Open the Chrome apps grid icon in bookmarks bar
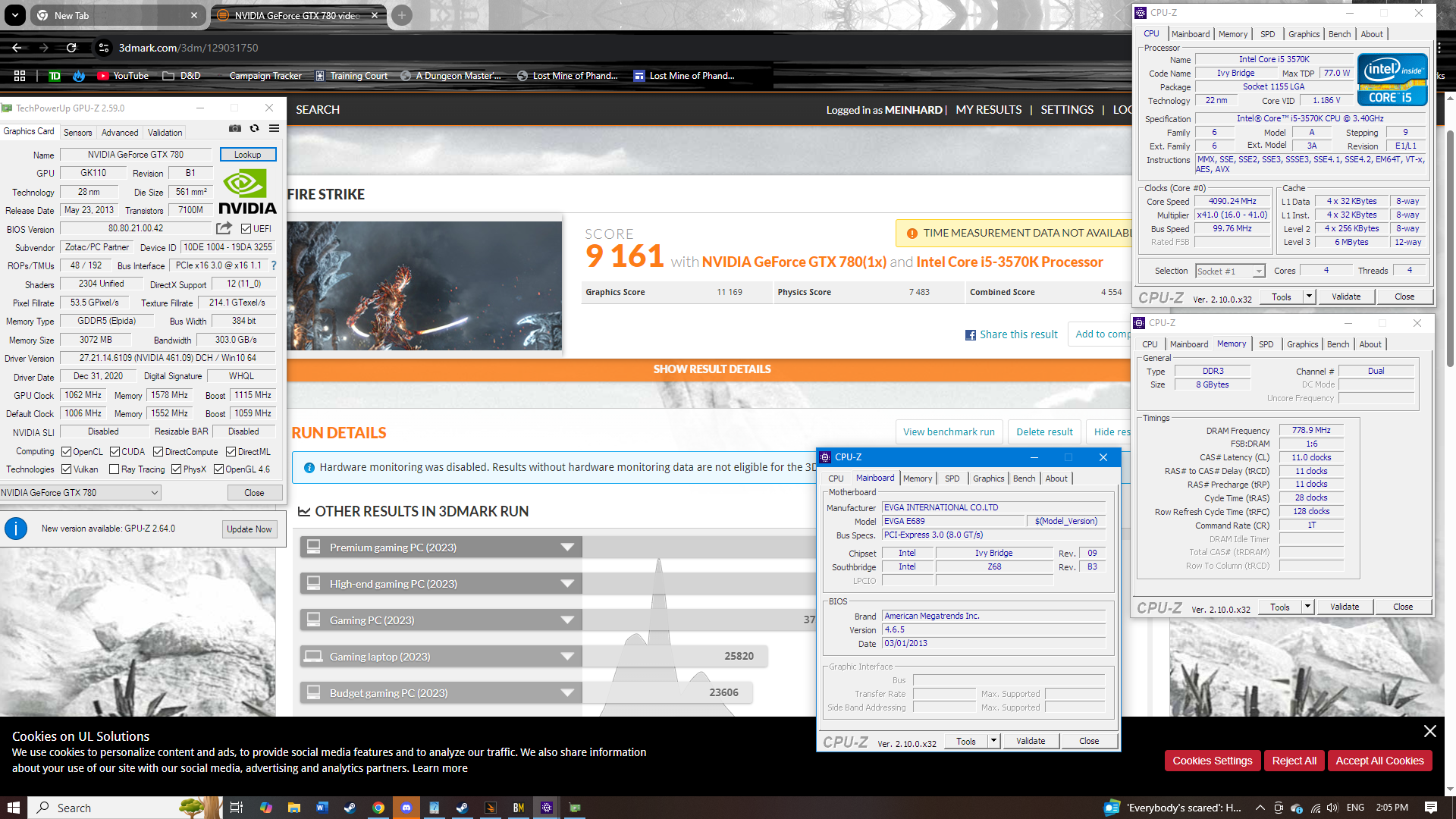The image size is (1456, 819). pos(20,76)
